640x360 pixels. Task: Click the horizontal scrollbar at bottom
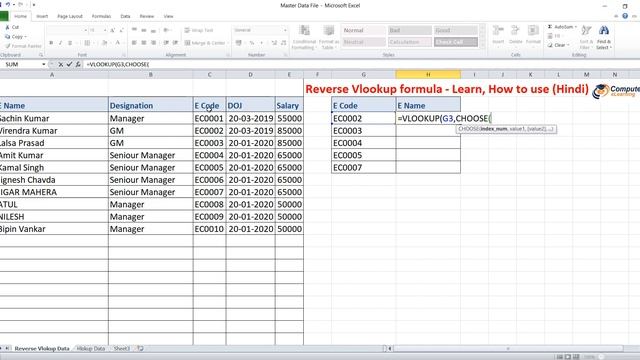coord(508,349)
